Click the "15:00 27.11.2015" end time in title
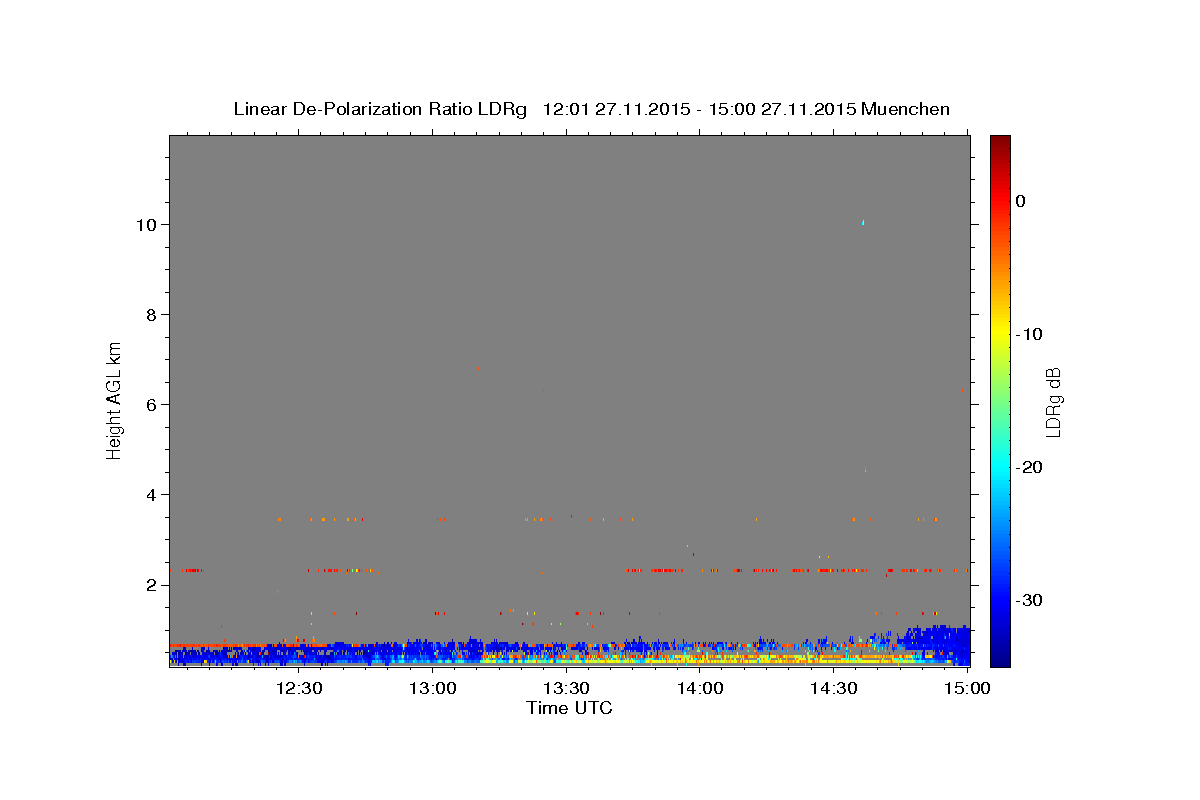This screenshot has width=1200, height=800. (781, 109)
